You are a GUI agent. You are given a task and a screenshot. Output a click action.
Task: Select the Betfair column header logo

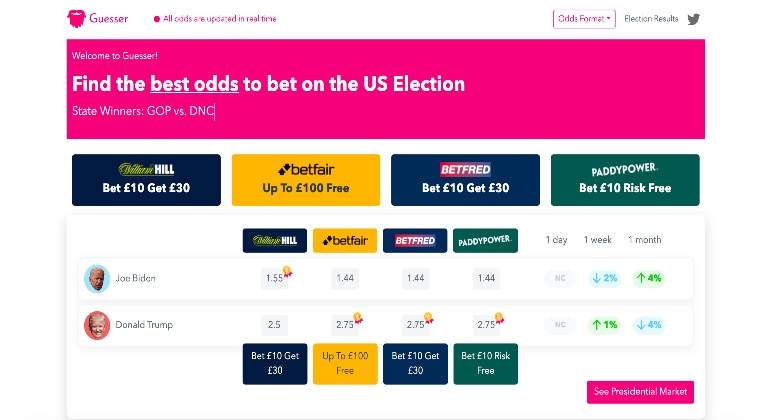[x=345, y=241]
